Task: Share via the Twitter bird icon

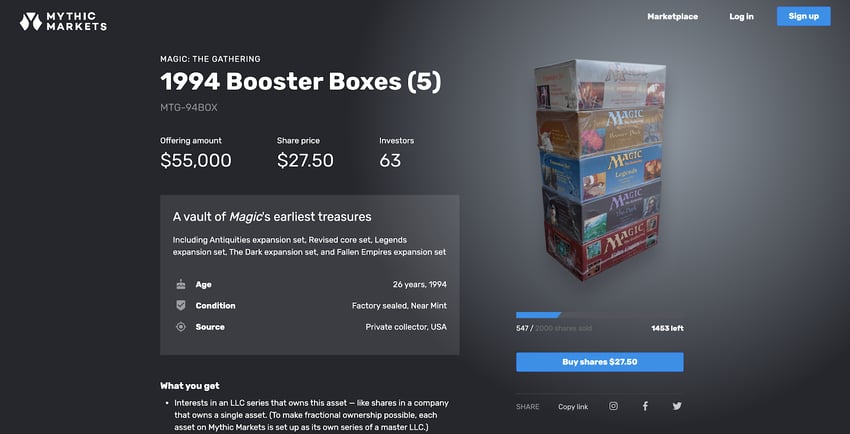Action: coord(677,406)
